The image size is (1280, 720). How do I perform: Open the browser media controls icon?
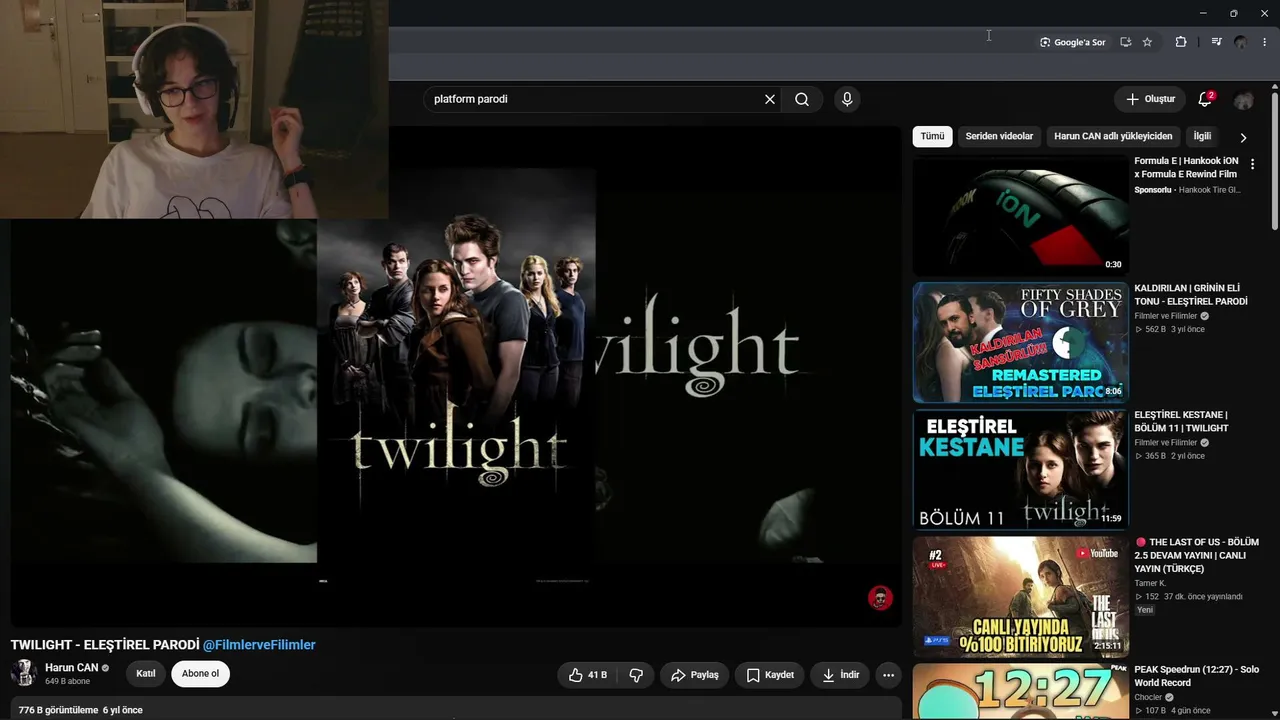point(1216,42)
